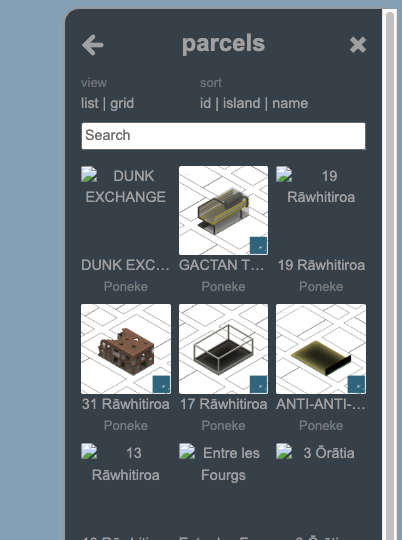
Task: Click the 'DUNK EXCHANGE' image alt text
Action: coord(126,186)
